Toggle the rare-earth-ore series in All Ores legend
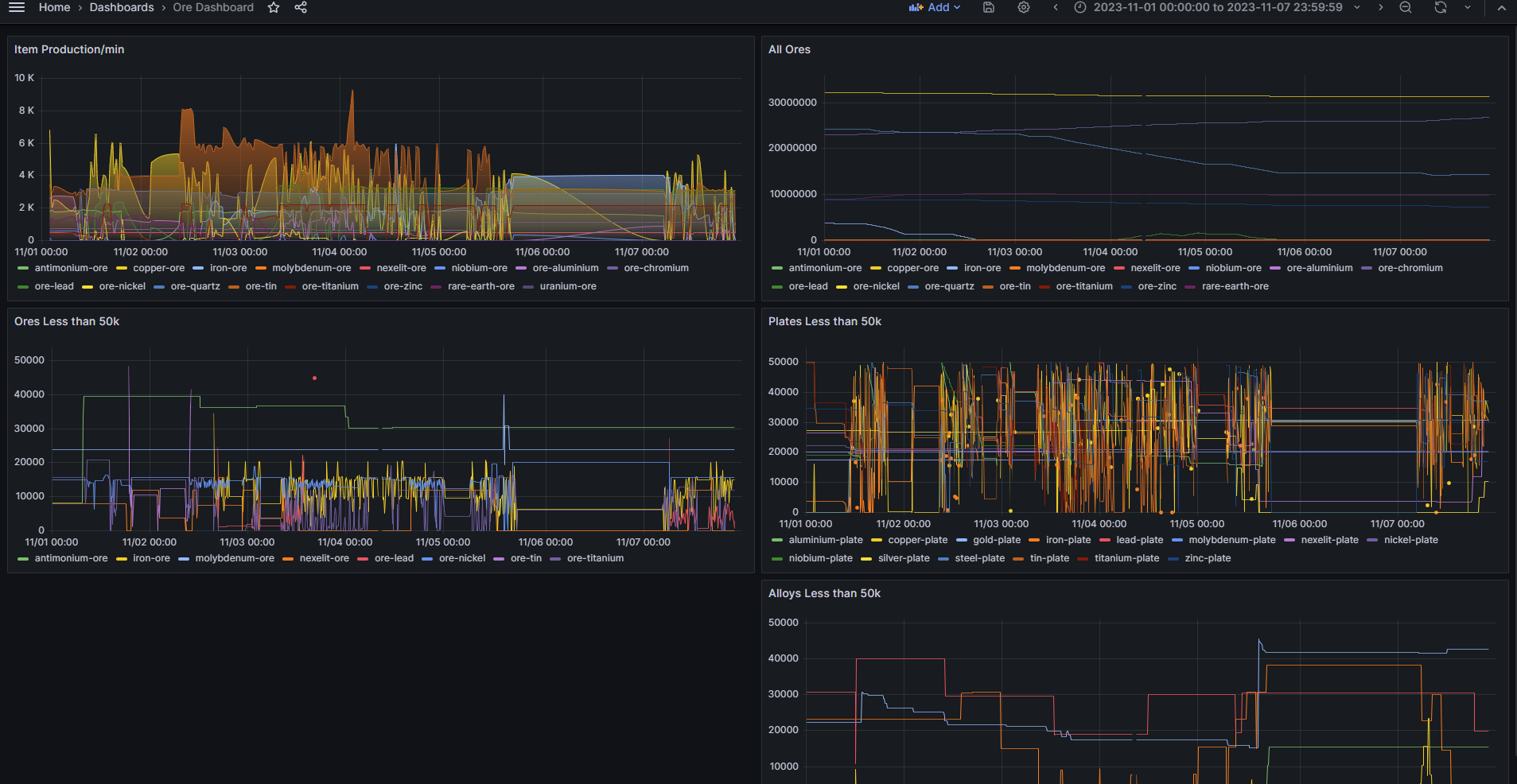1517x784 pixels. click(x=1235, y=286)
